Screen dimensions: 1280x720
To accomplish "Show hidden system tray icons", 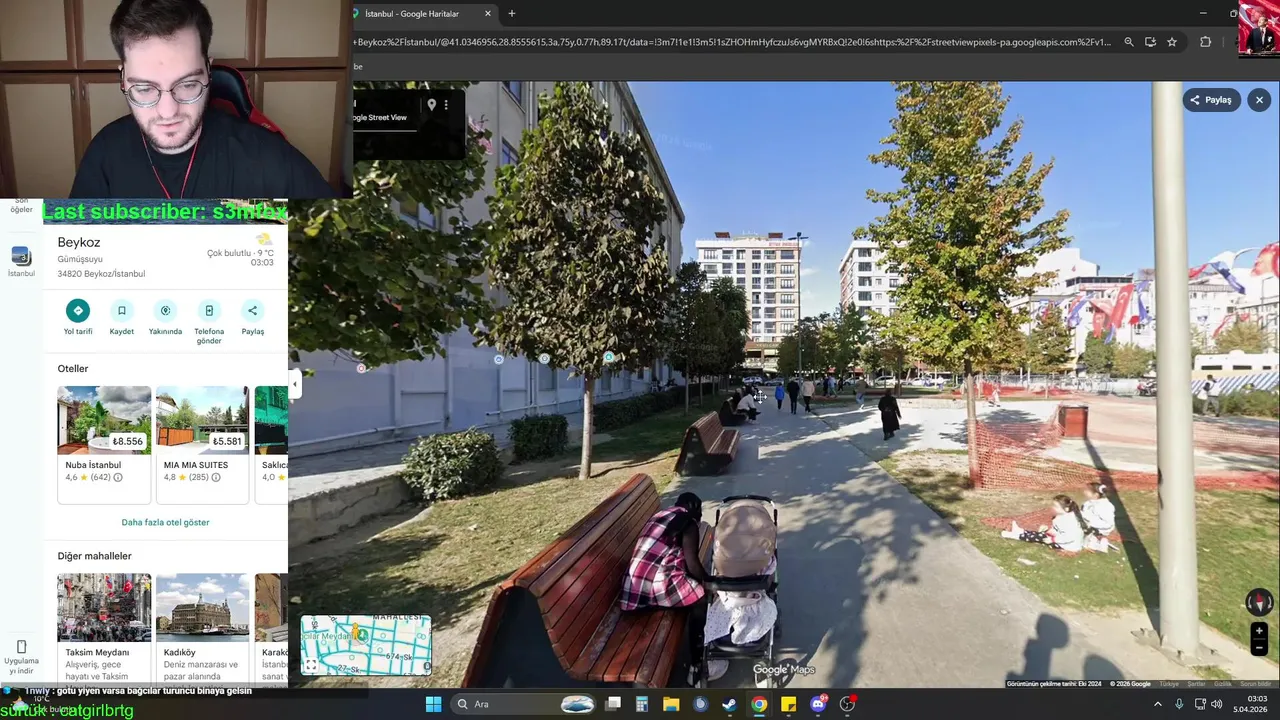I will point(1158,704).
